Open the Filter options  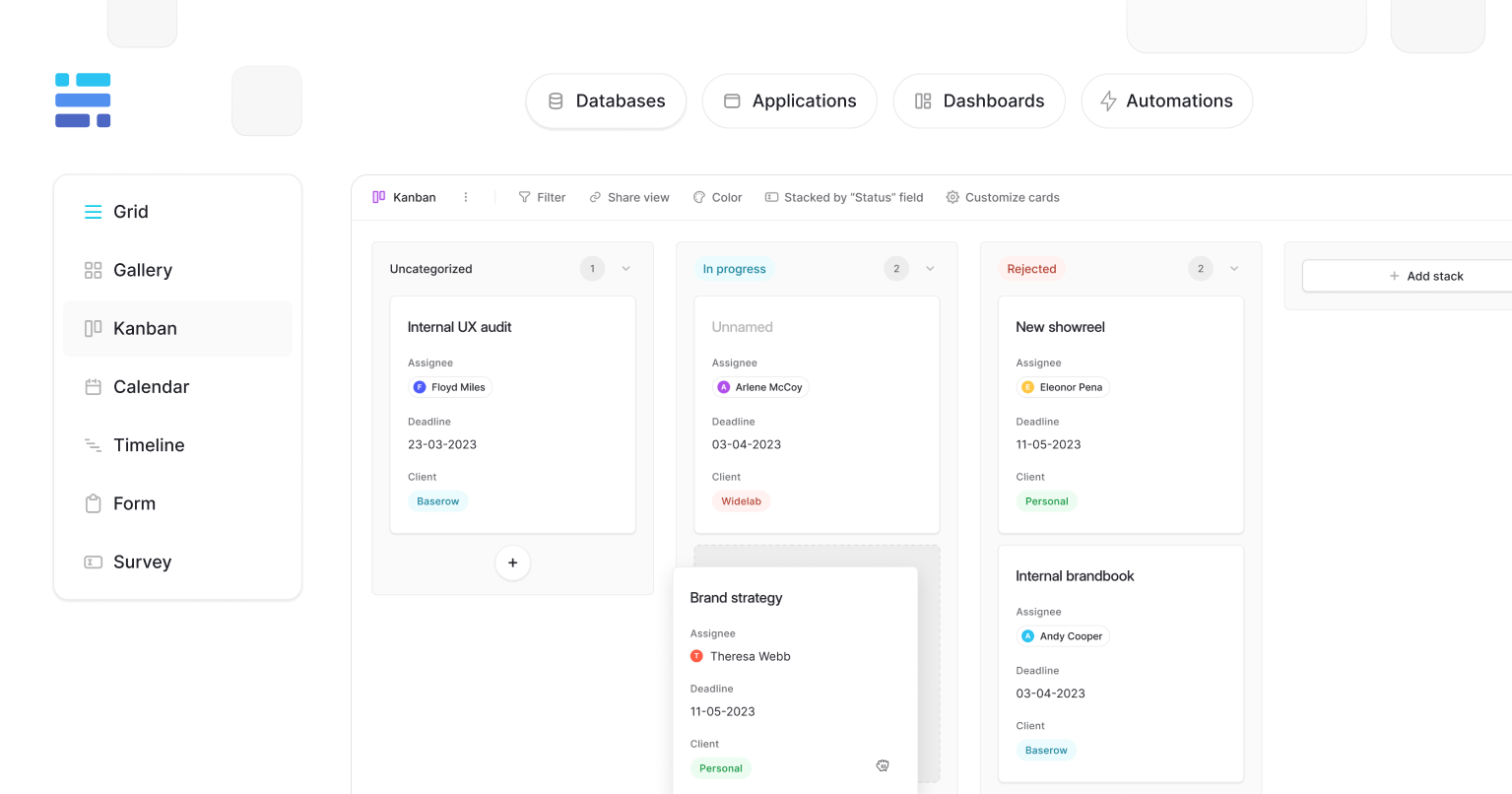click(542, 197)
